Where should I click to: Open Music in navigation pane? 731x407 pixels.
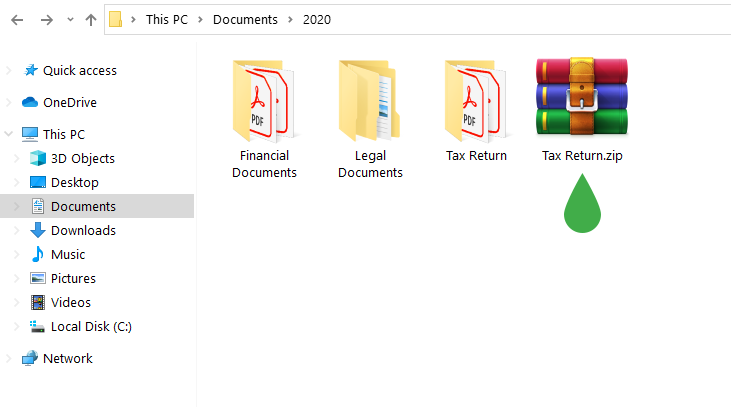tap(68, 255)
